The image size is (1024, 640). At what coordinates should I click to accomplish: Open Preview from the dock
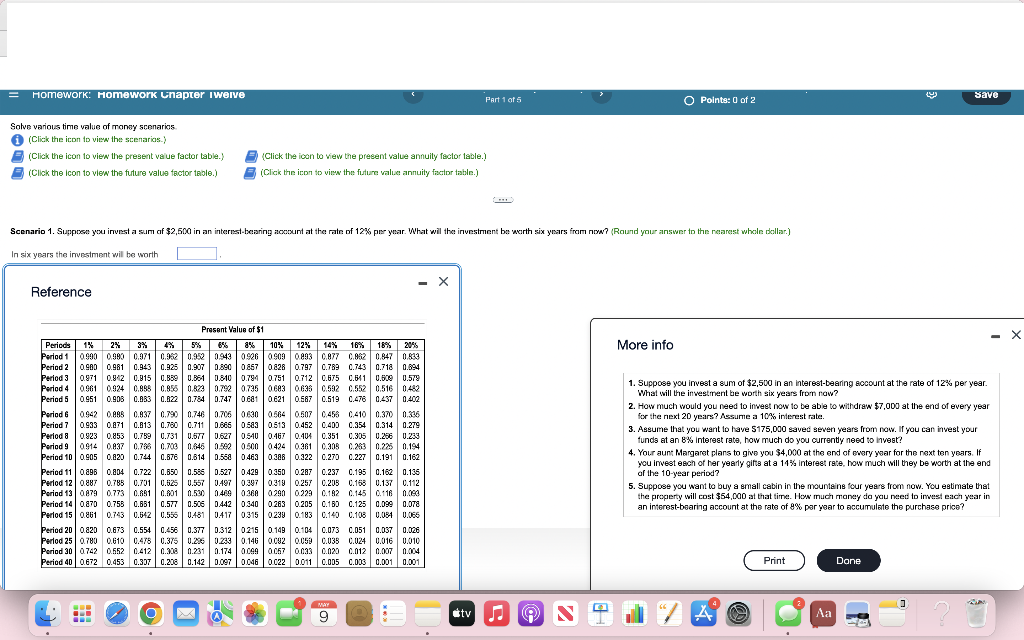(x=857, y=613)
